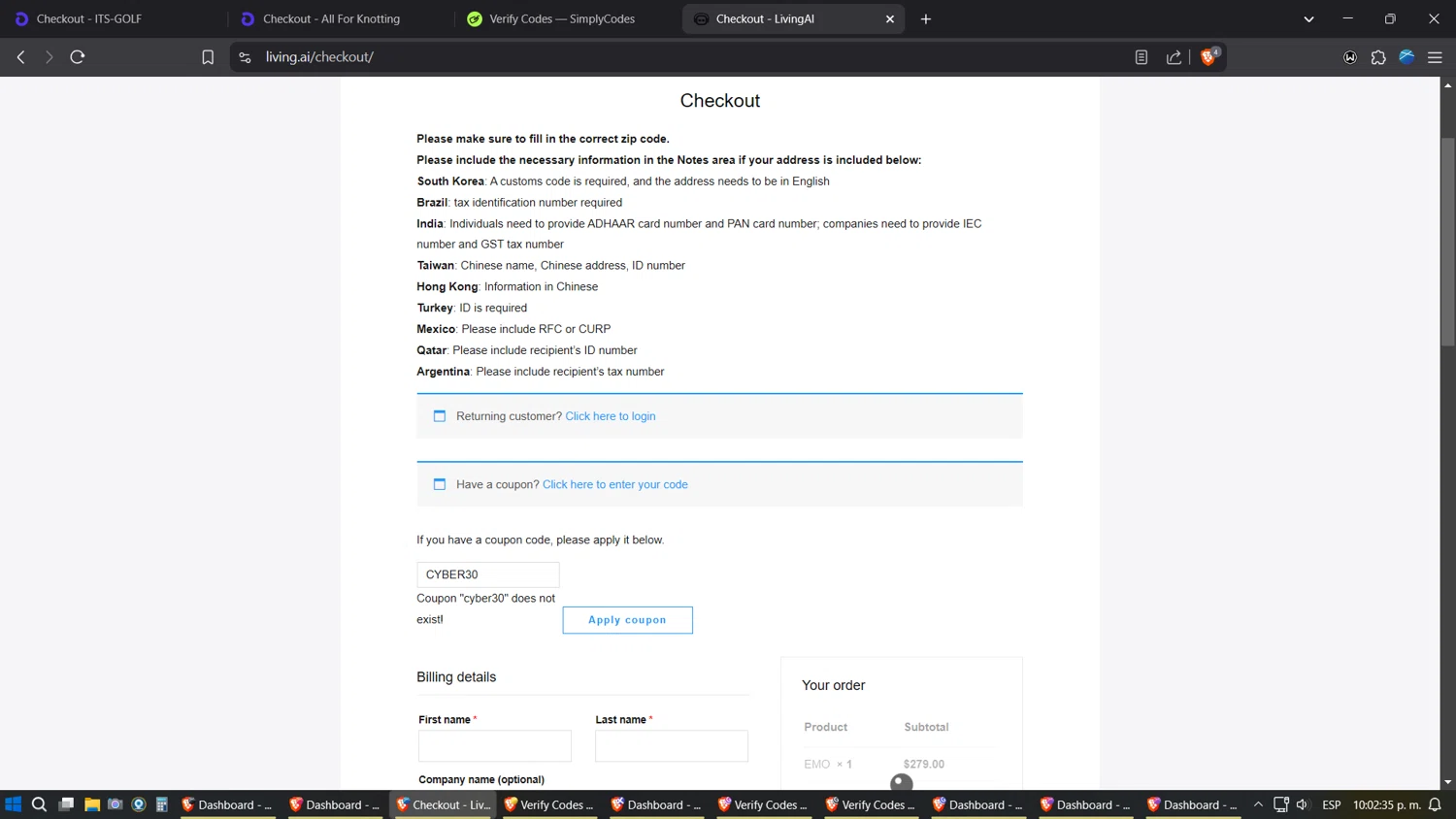Click the 'Your order' heading
1456x819 pixels.
coord(834,685)
